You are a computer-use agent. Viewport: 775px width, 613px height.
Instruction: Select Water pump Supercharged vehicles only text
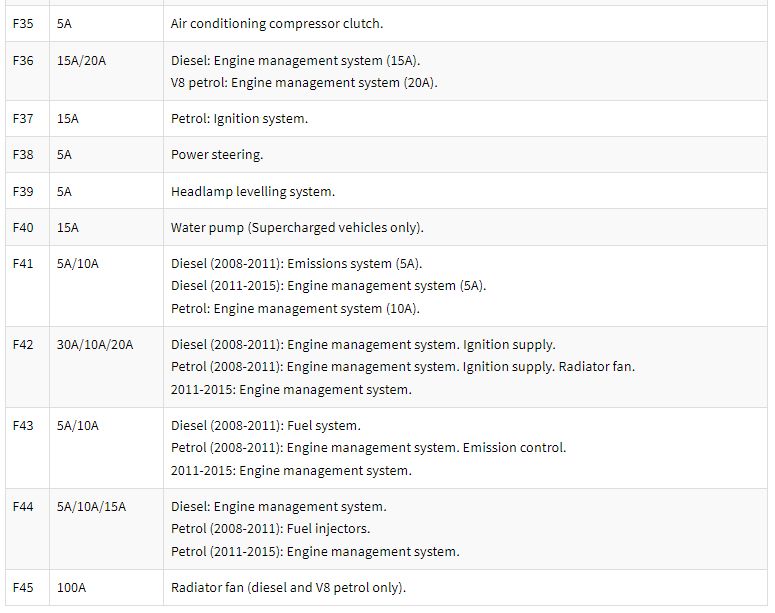[297, 227]
